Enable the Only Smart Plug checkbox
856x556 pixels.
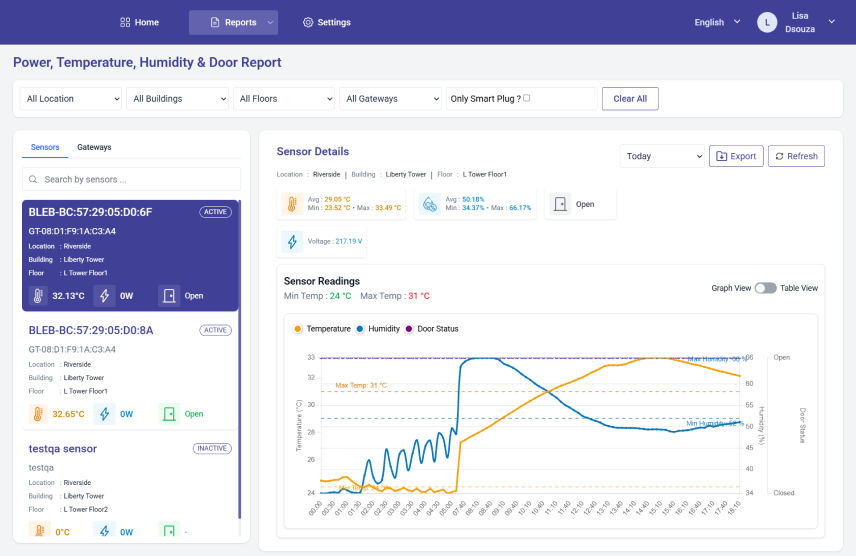click(x=527, y=98)
